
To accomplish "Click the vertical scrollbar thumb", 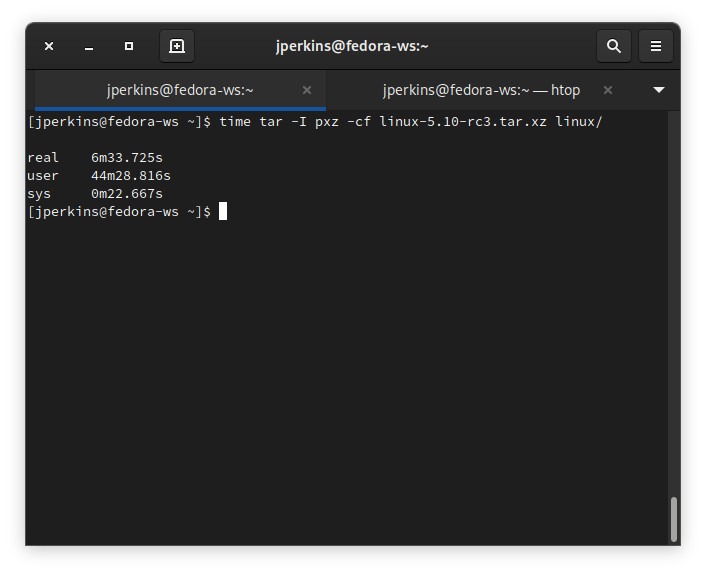I will [x=674, y=519].
